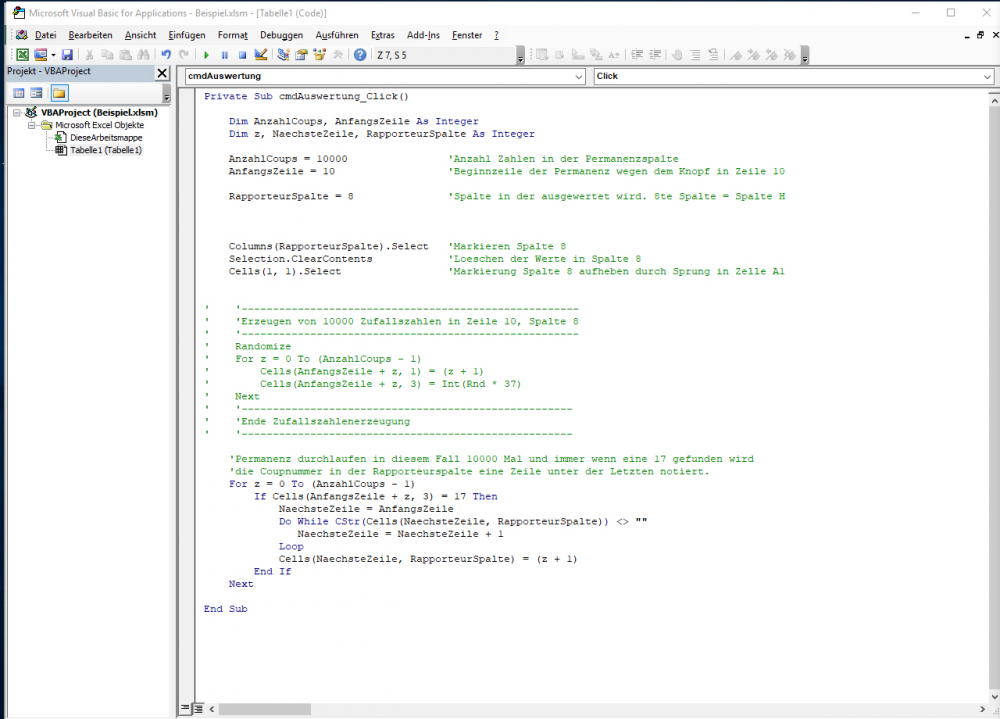
Task: Open the cmdAuswertung object dropdown
Action: pyautogui.click(x=578, y=77)
